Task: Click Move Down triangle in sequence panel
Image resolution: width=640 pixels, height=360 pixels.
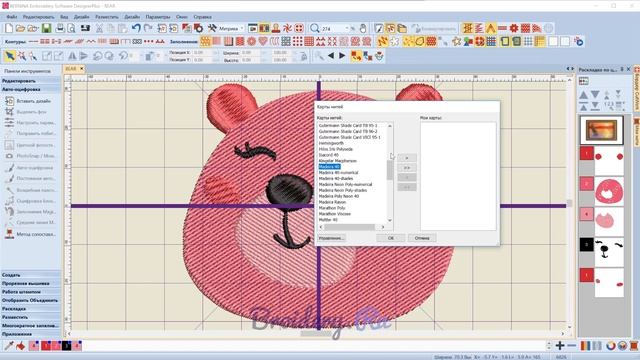Action: [x=595, y=95]
